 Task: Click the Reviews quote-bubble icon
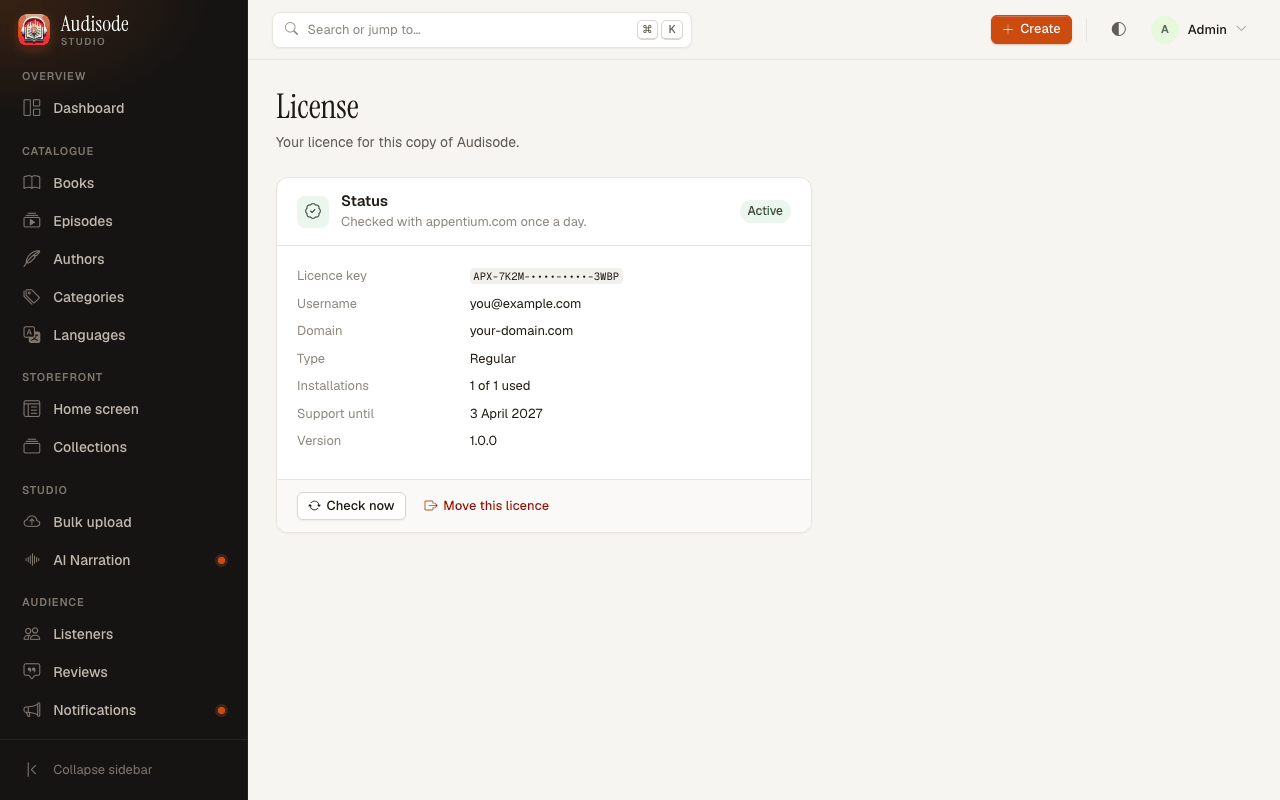point(32,672)
